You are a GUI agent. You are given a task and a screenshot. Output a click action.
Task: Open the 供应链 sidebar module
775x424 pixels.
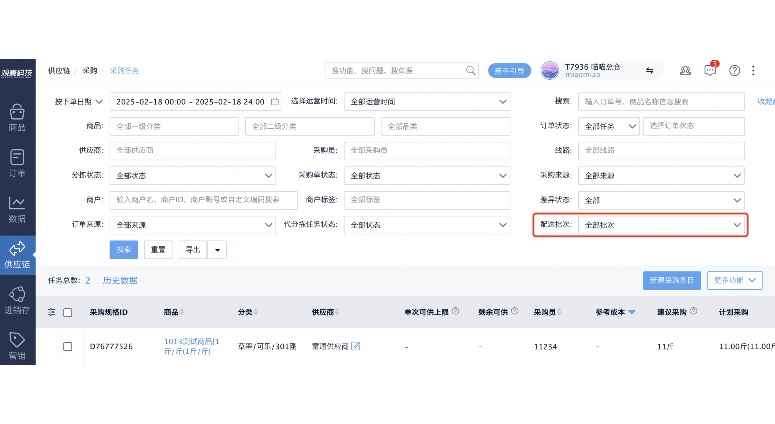(x=17, y=254)
